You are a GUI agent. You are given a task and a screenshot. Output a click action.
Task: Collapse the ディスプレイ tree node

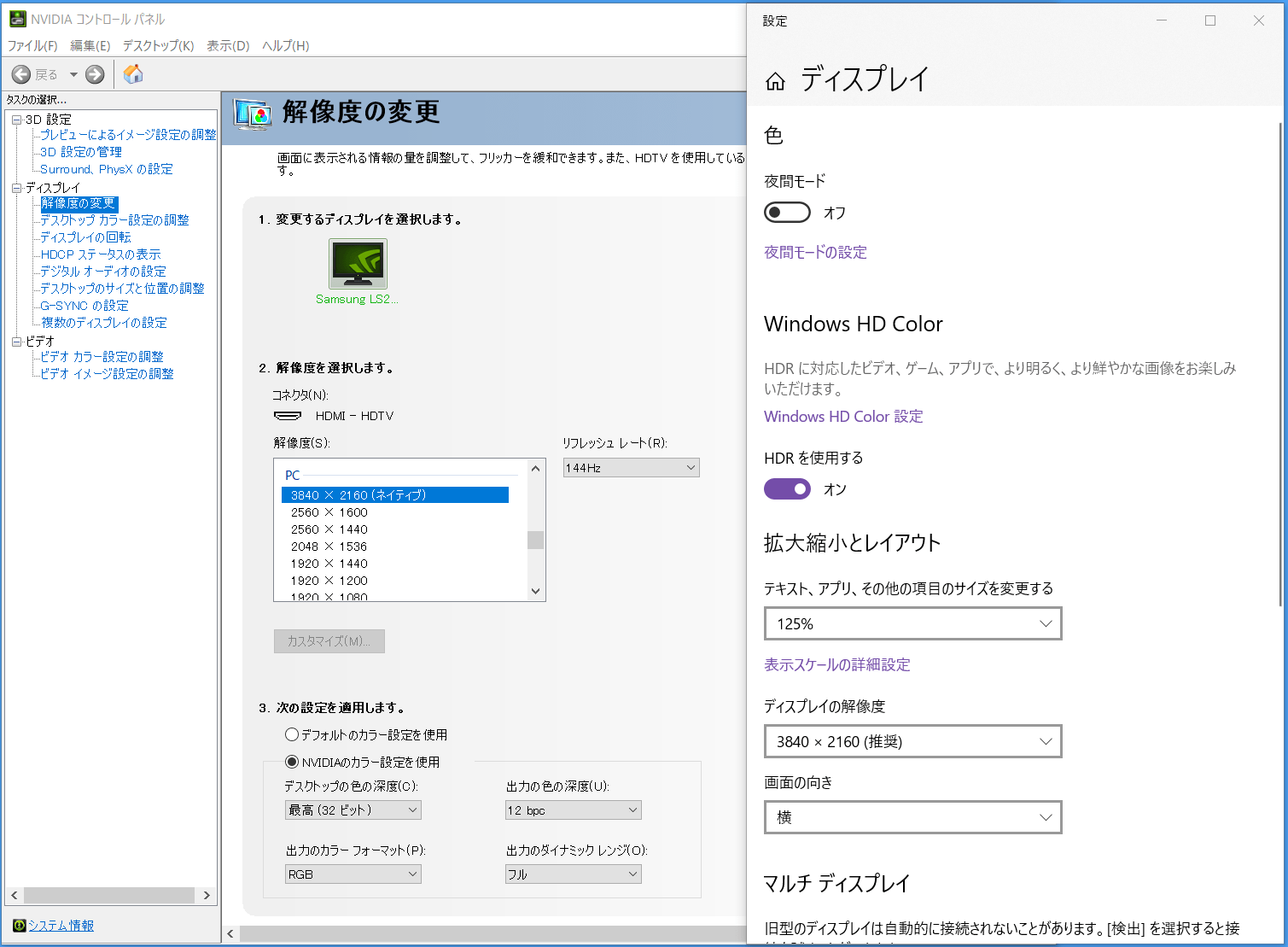(x=16, y=188)
